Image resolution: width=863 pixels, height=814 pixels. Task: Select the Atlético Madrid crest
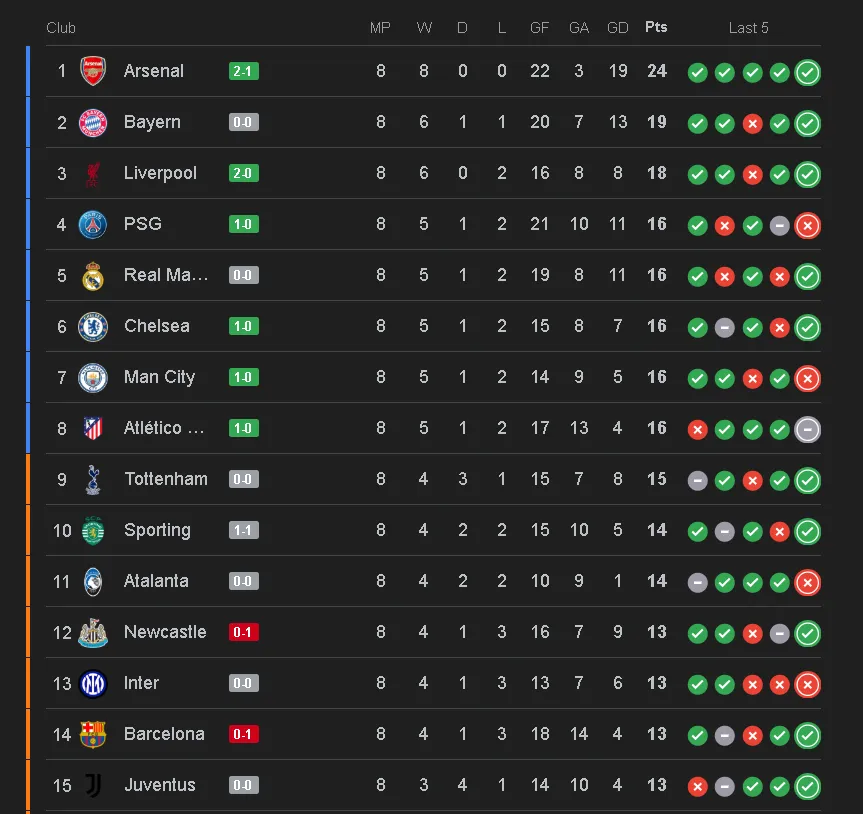click(x=93, y=428)
